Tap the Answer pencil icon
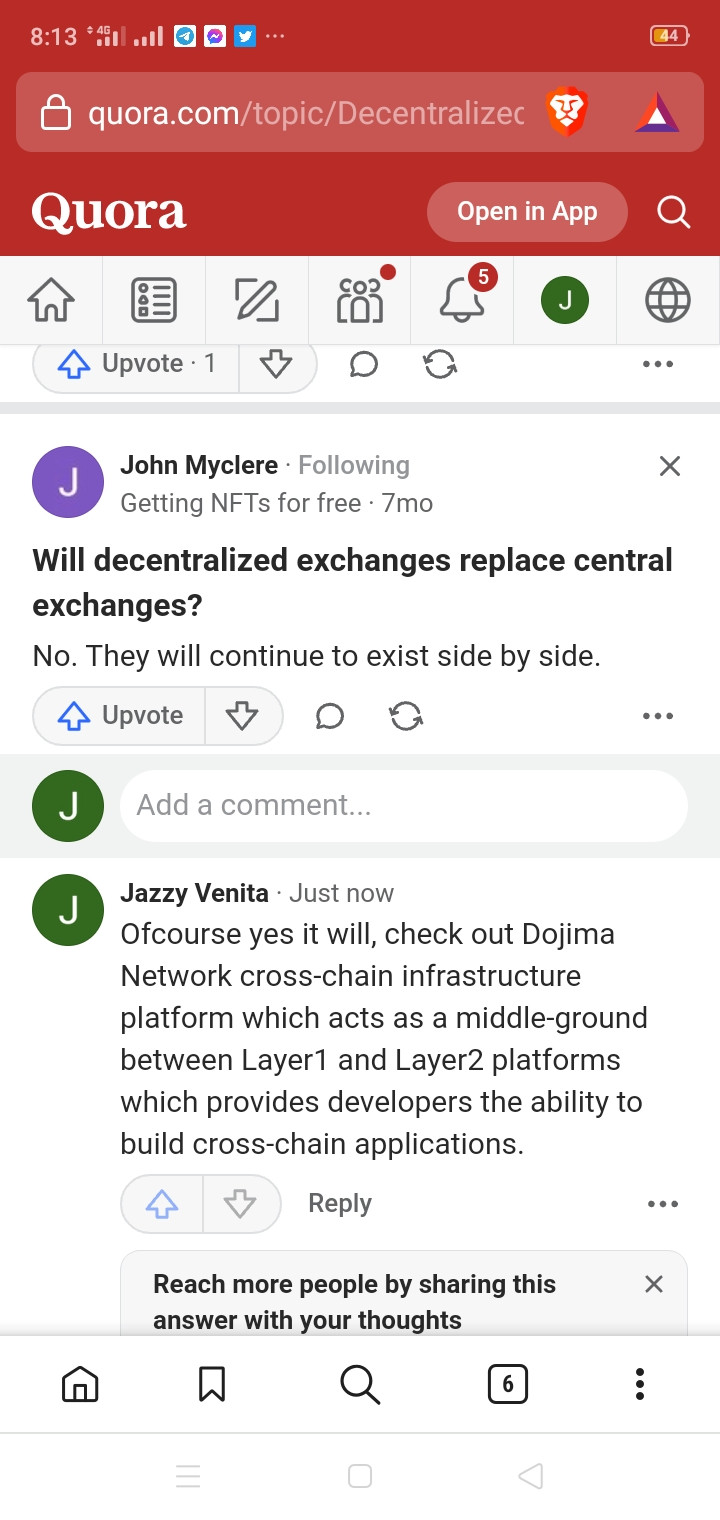Image resolution: width=720 pixels, height=1520 pixels. (x=257, y=300)
